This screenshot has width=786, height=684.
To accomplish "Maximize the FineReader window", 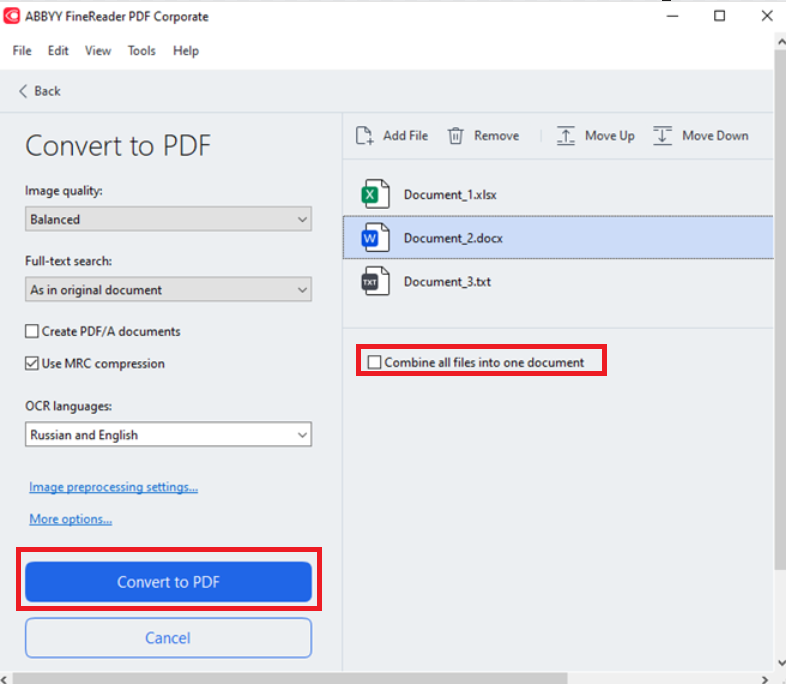I will pos(719,16).
